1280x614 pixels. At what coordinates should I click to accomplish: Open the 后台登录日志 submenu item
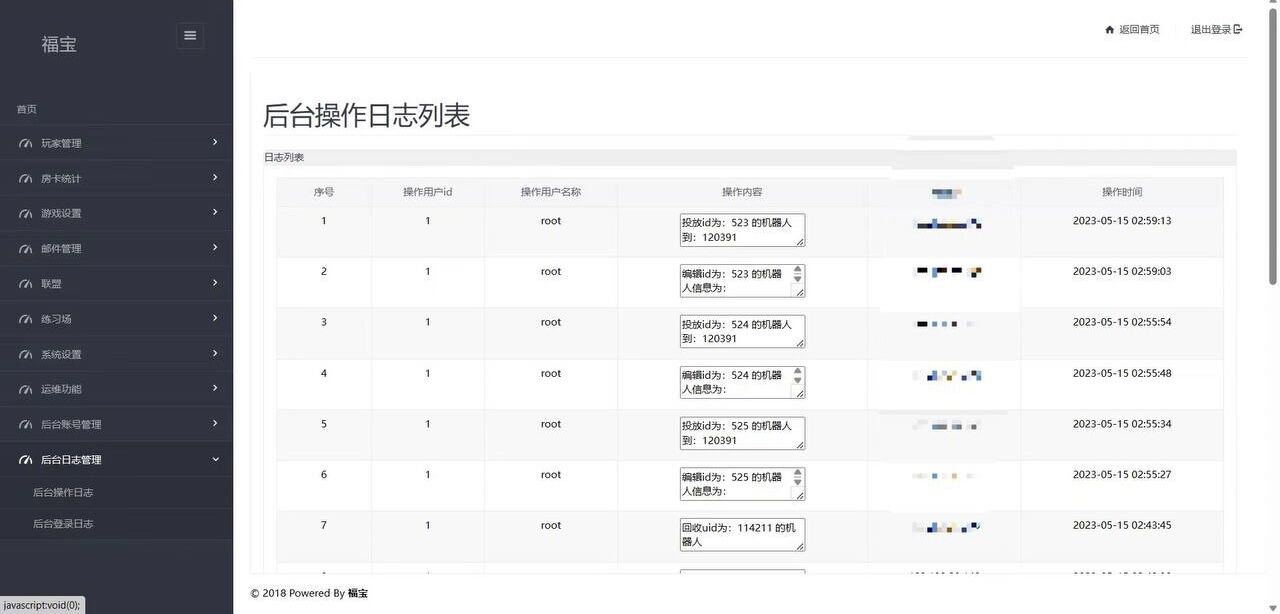[63, 524]
